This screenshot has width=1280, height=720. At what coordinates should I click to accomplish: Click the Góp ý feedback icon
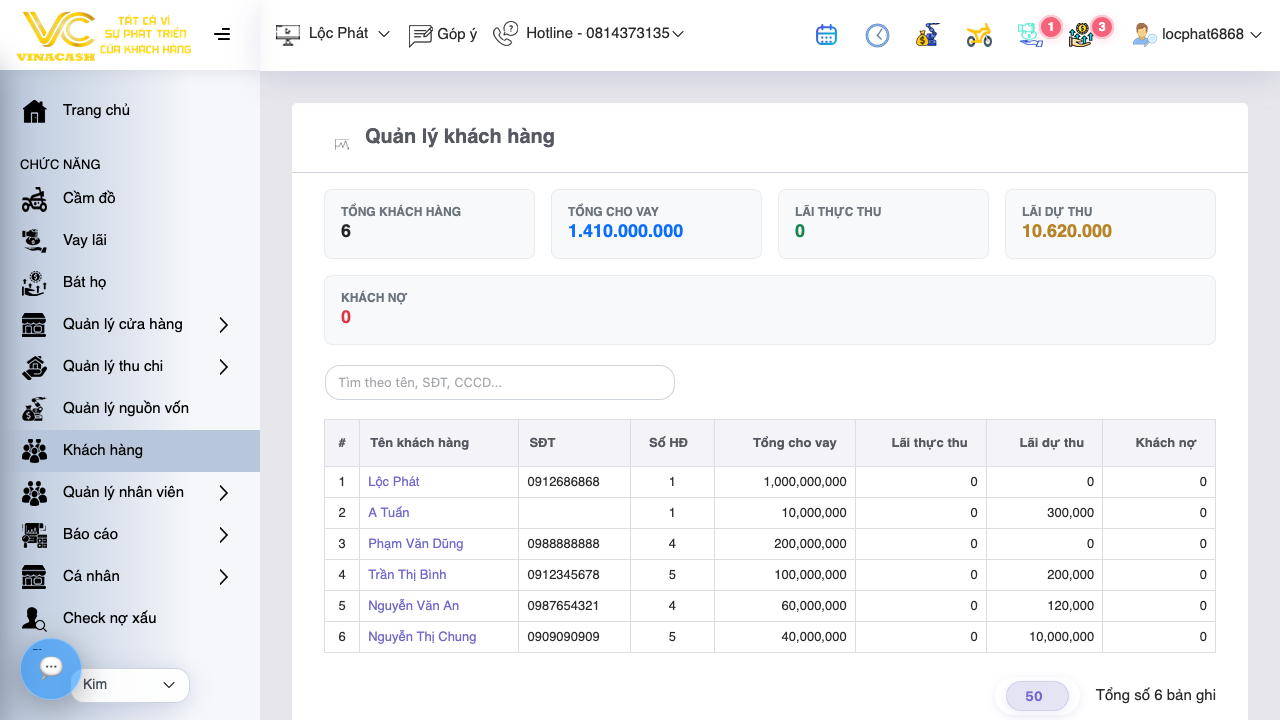420,35
